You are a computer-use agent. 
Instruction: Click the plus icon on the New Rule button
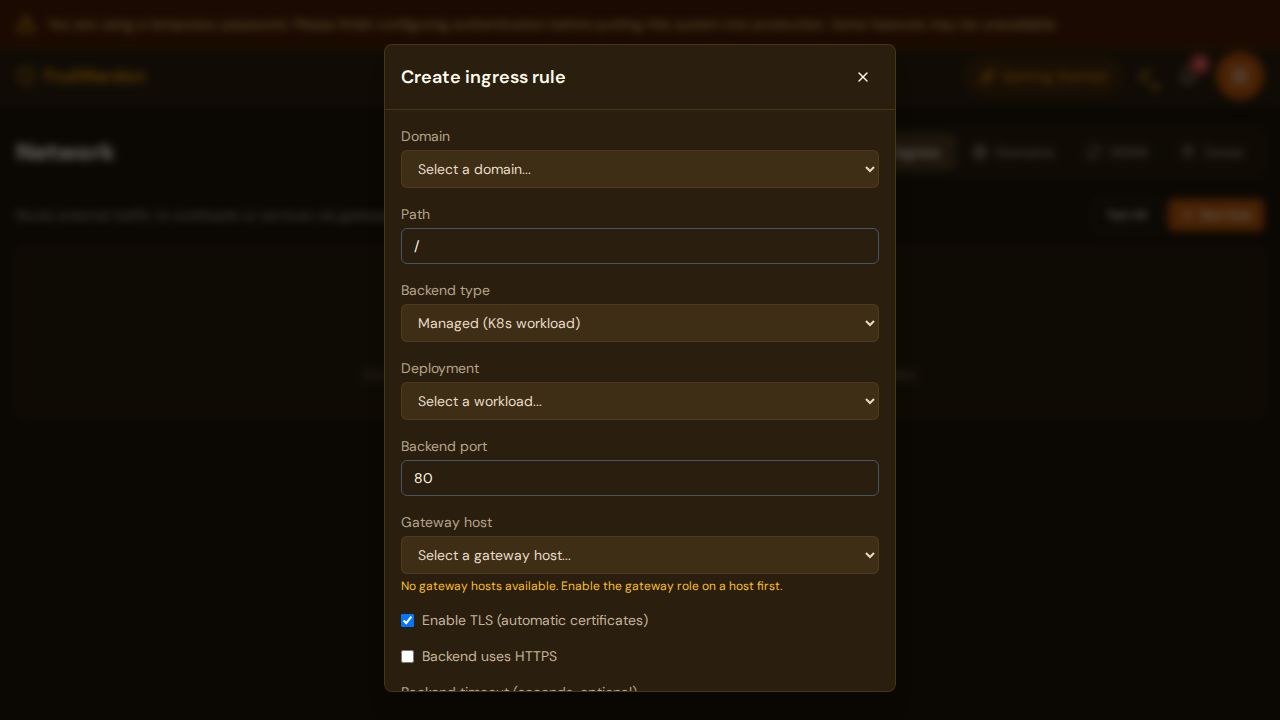1188,215
